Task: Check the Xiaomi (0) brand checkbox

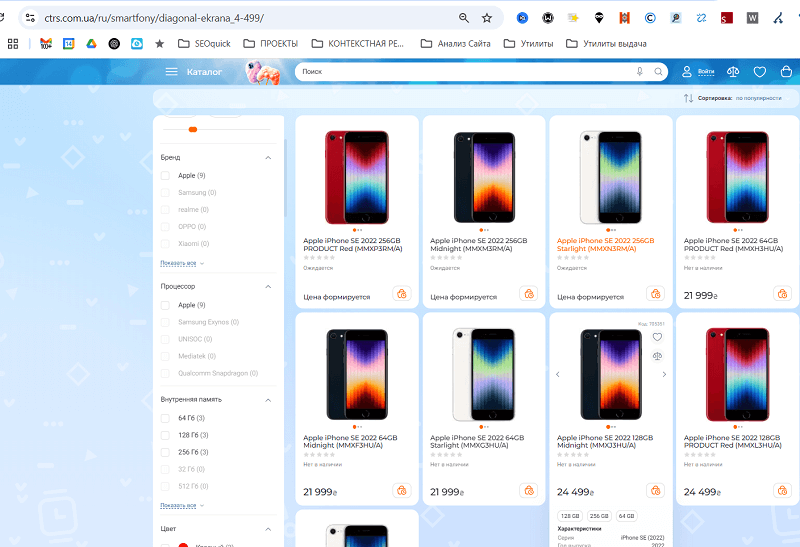Action: (x=165, y=244)
